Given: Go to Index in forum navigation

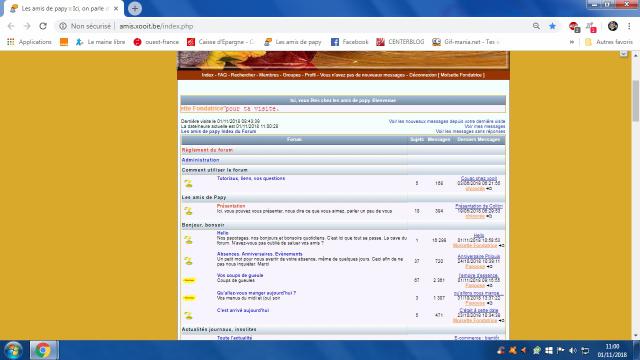Looking at the screenshot, I should point(207,75).
